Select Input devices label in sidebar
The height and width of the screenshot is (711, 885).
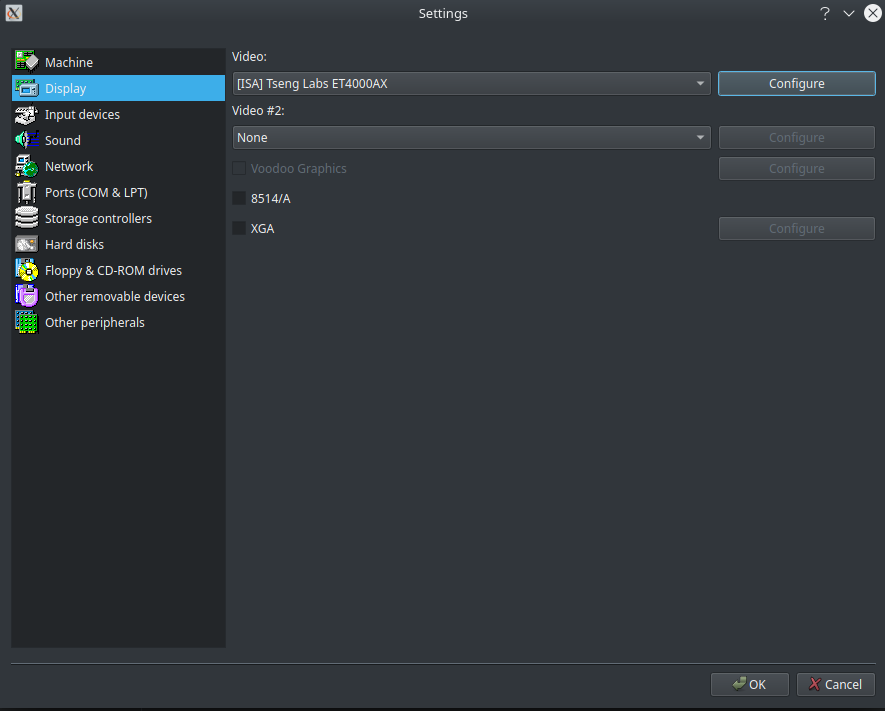(82, 115)
